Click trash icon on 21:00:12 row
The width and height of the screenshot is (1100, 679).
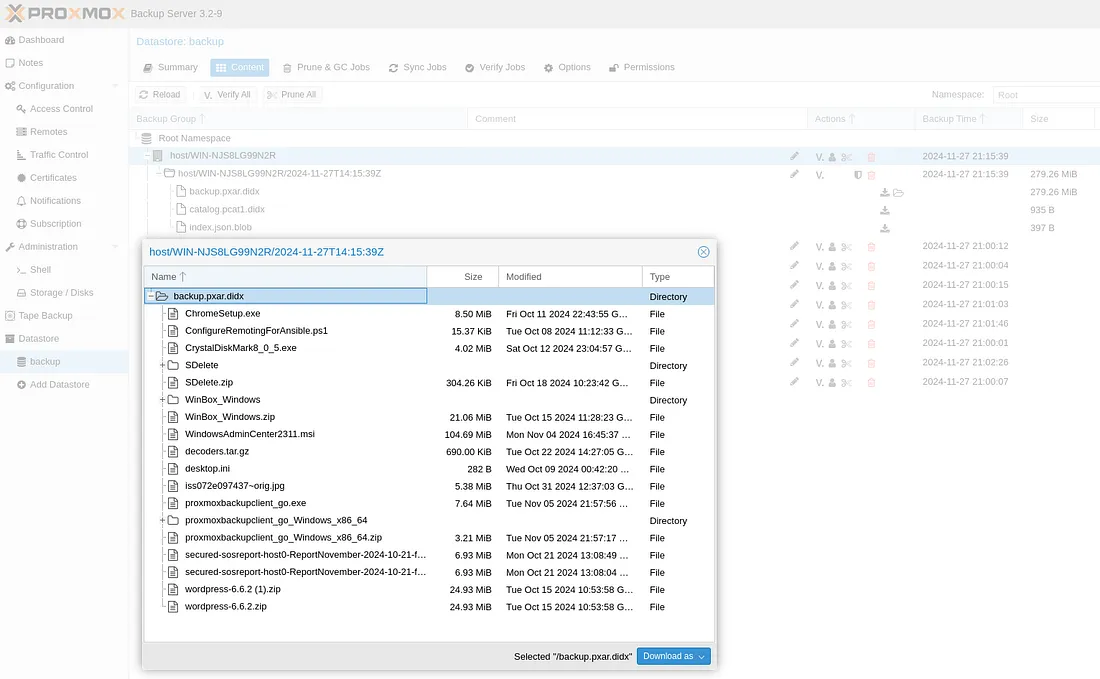click(x=871, y=247)
